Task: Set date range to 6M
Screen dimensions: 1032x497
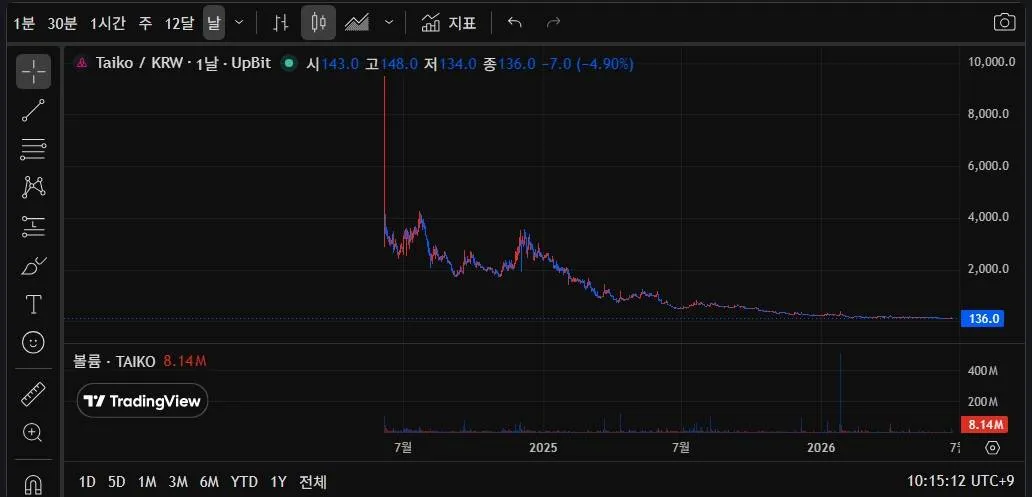Action: [x=209, y=482]
